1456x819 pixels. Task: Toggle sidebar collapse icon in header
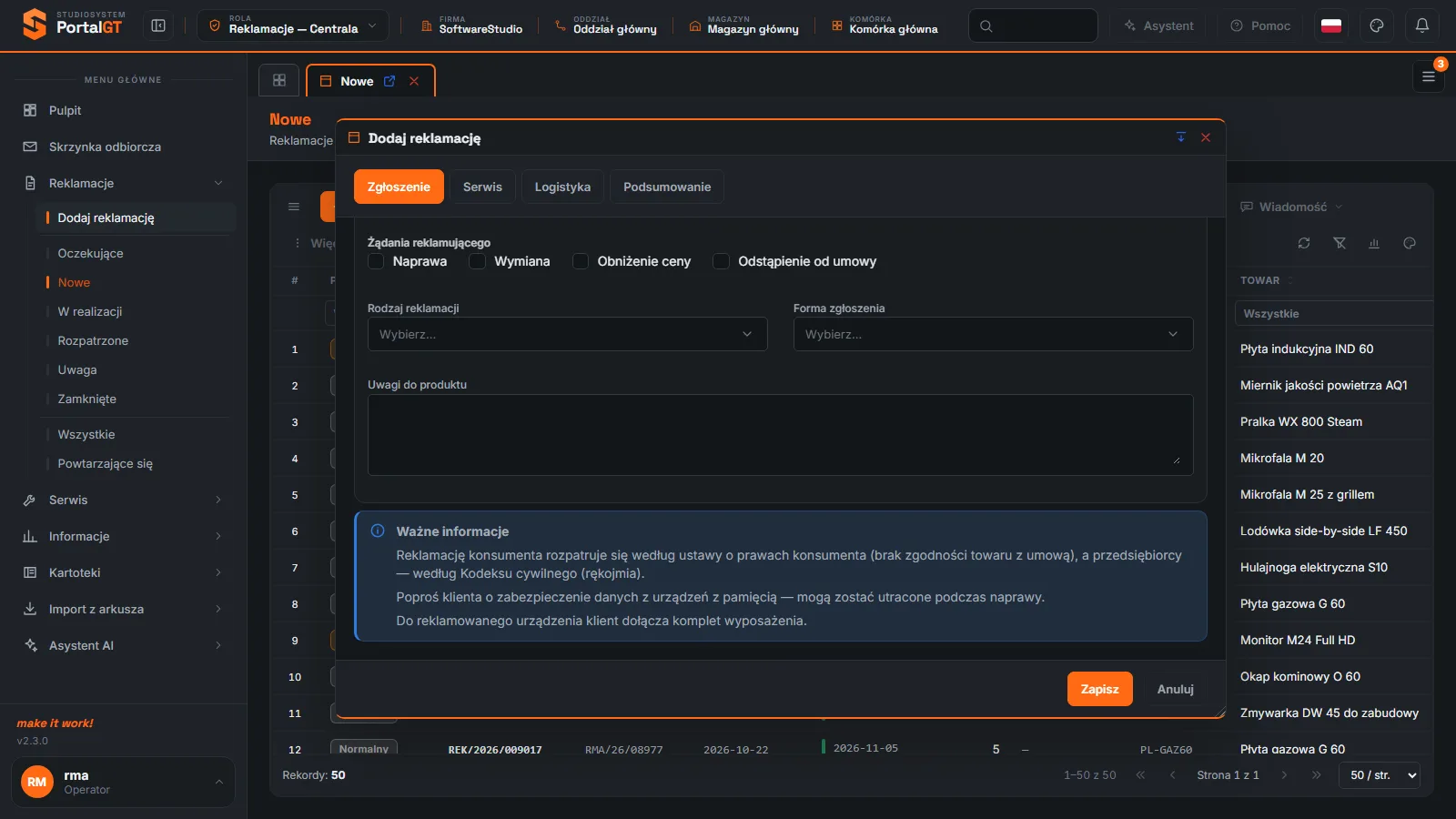(x=158, y=25)
